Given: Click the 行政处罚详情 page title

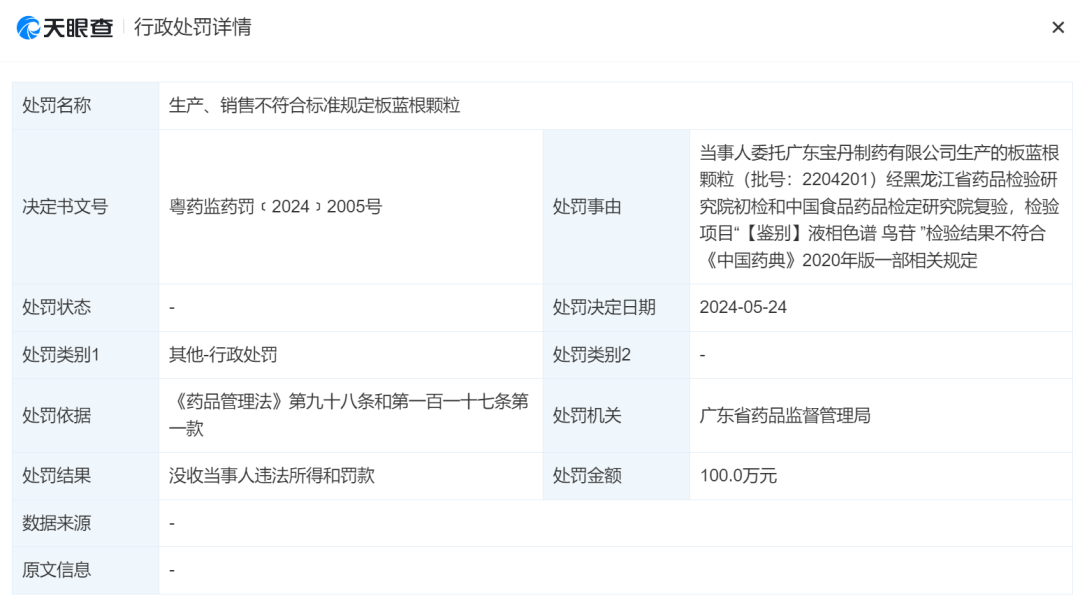Looking at the screenshot, I should (x=195, y=28).
